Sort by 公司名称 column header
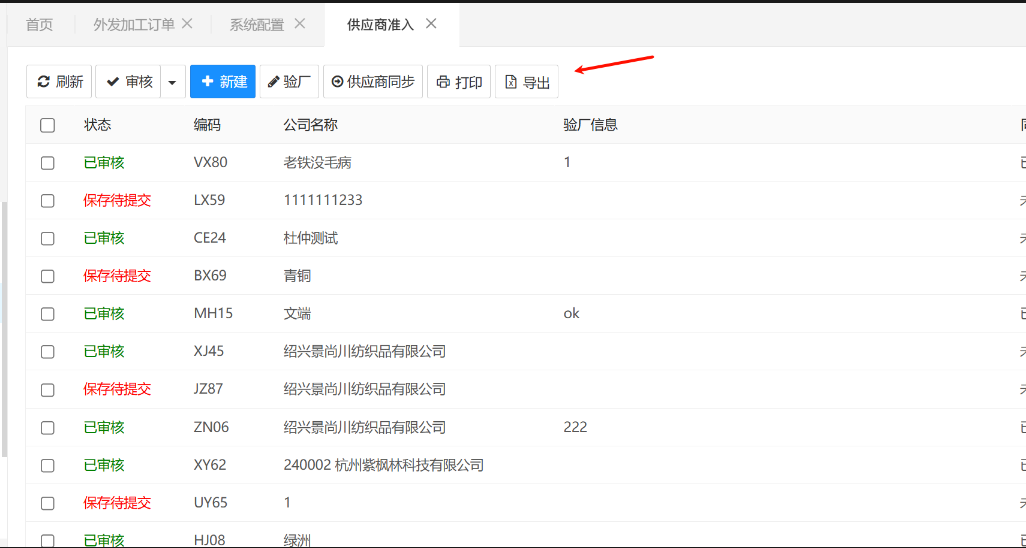The height and width of the screenshot is (548, 1026). (310, 125)
